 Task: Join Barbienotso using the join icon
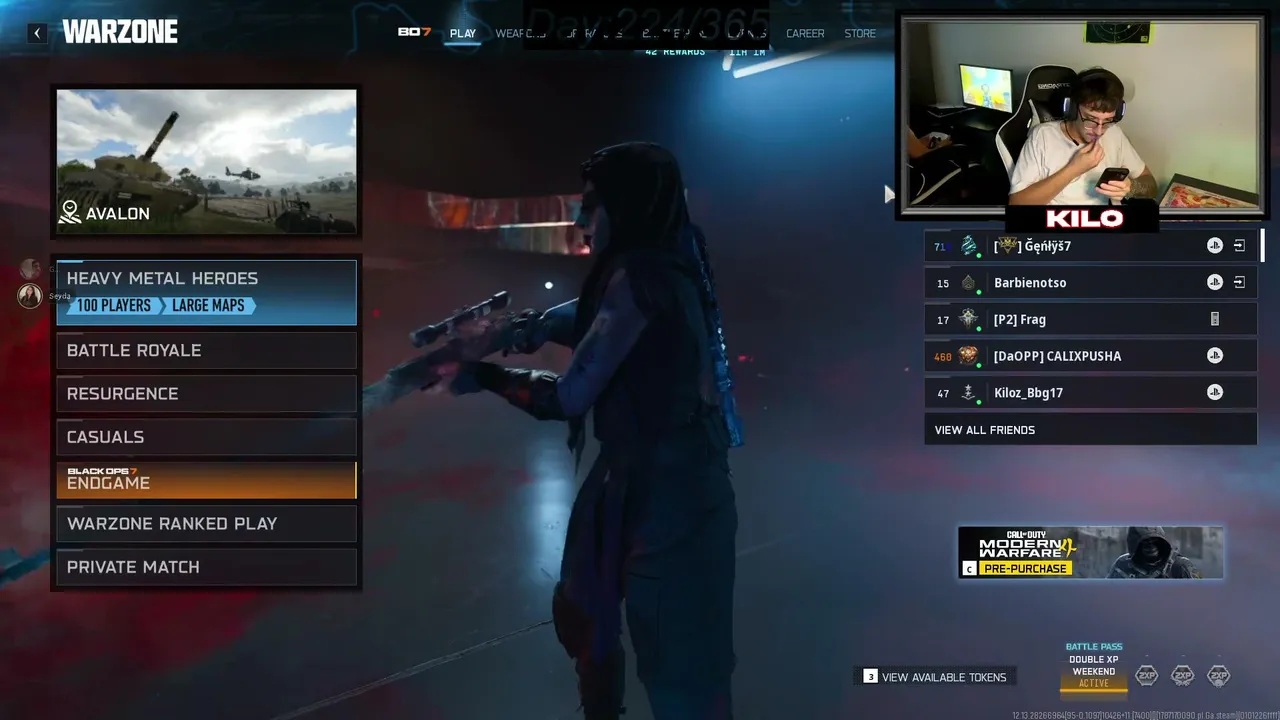[1239, 283]
